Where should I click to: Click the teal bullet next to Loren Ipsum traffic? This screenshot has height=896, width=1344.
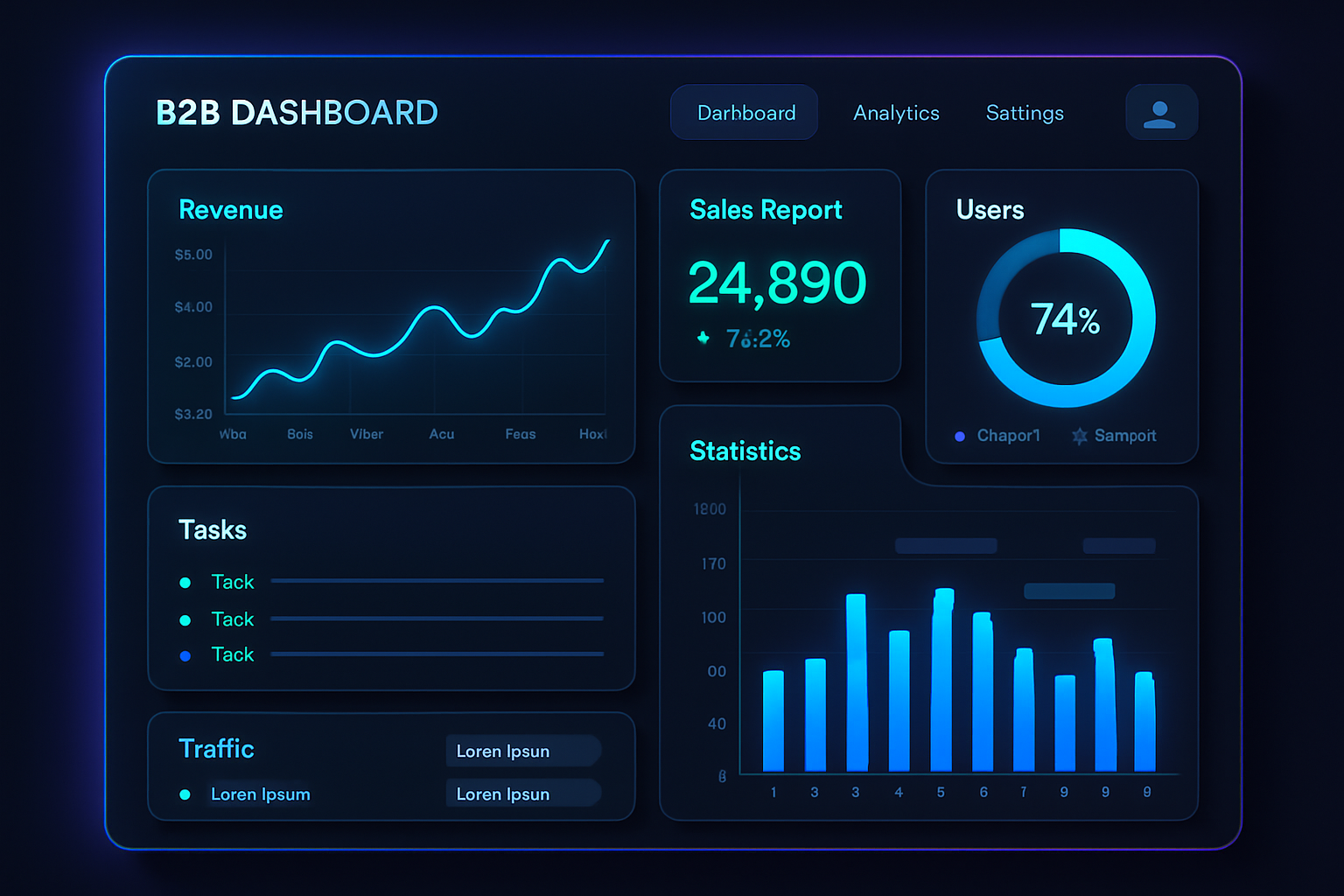185,794
